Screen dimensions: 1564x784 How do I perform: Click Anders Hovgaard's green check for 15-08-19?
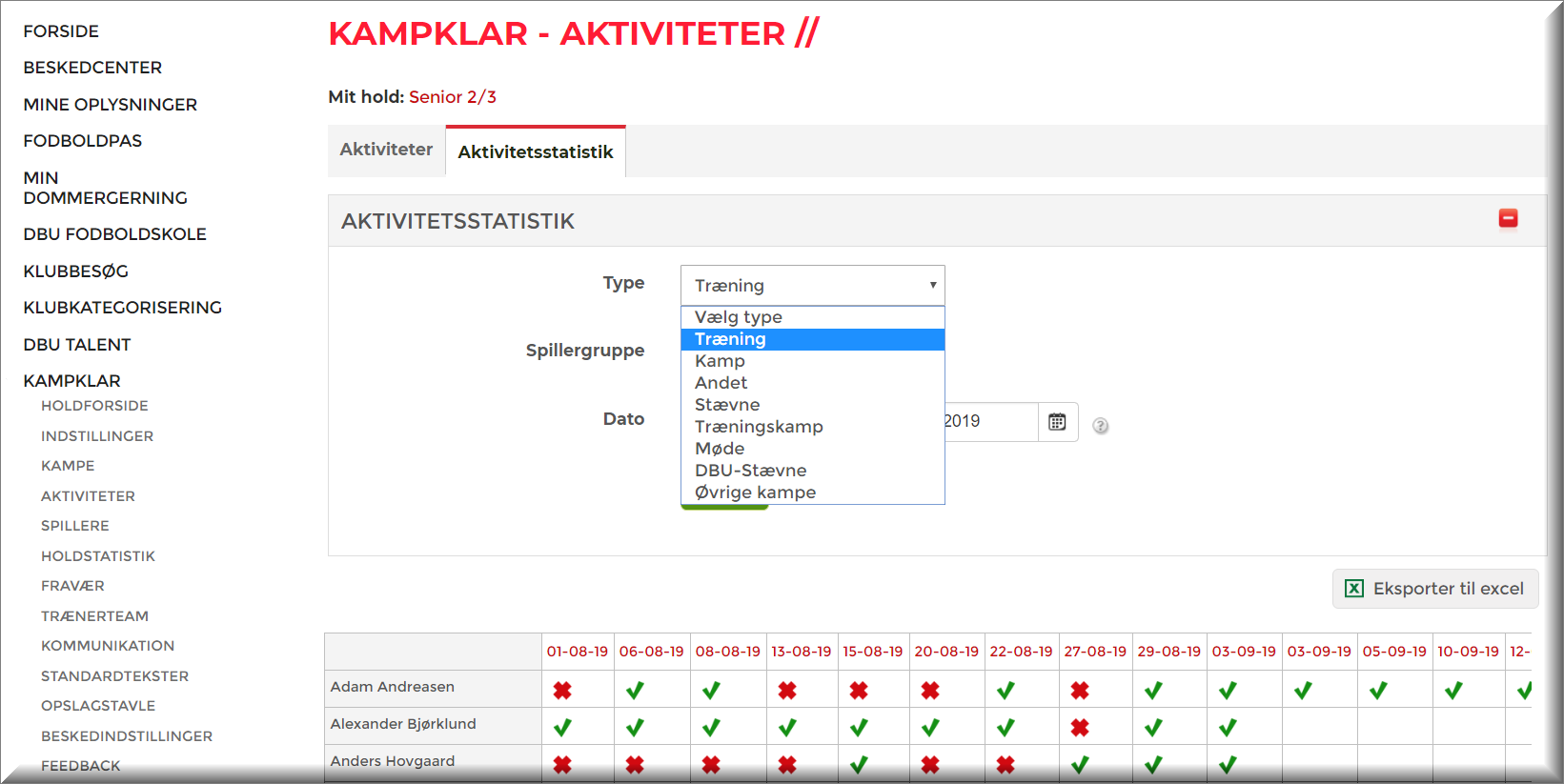click(859, 765)
